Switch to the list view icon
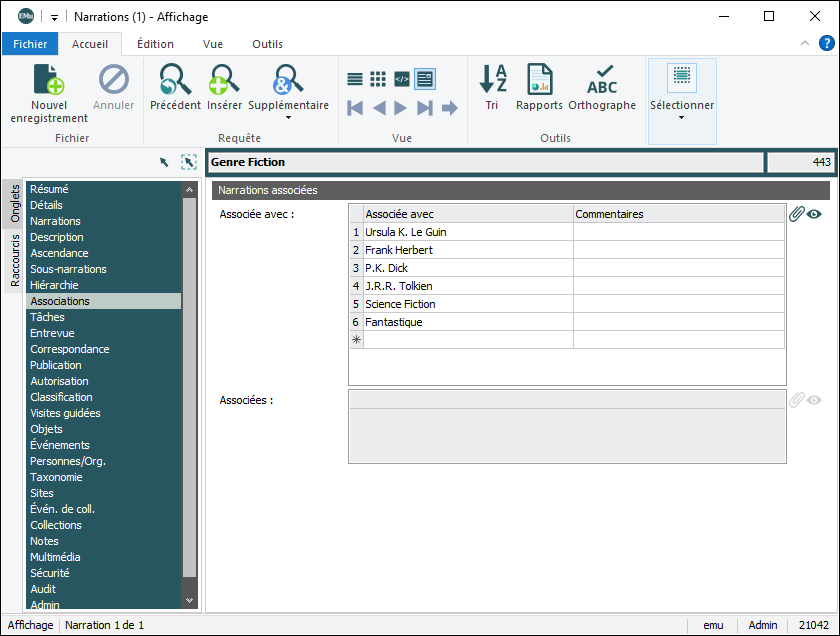 pyautogui.click(x=355, y=79)
